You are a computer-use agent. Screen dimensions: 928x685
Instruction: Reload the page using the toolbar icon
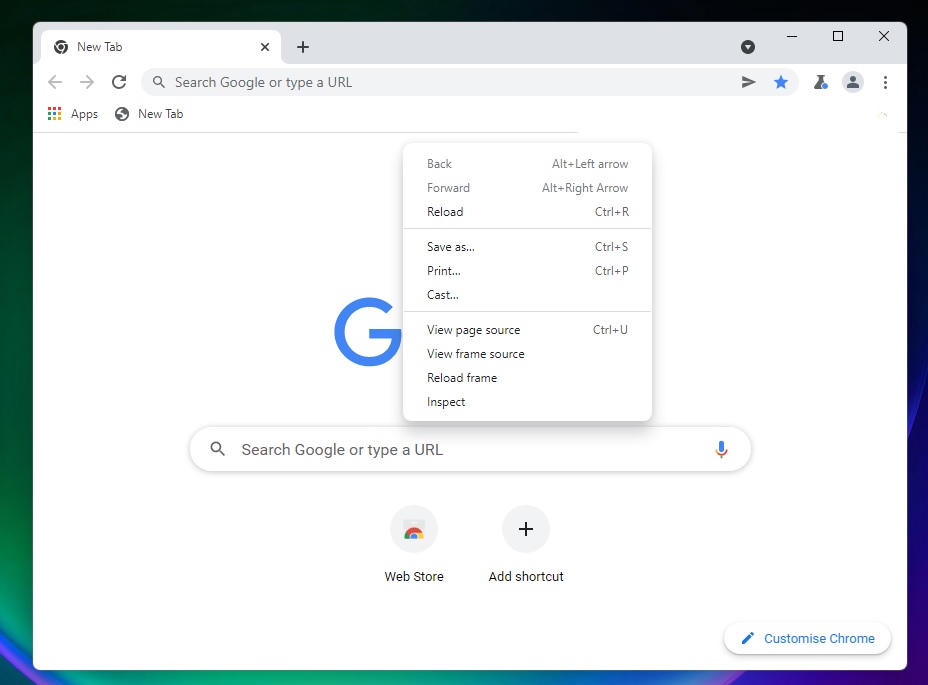click(x=119, y=82)
